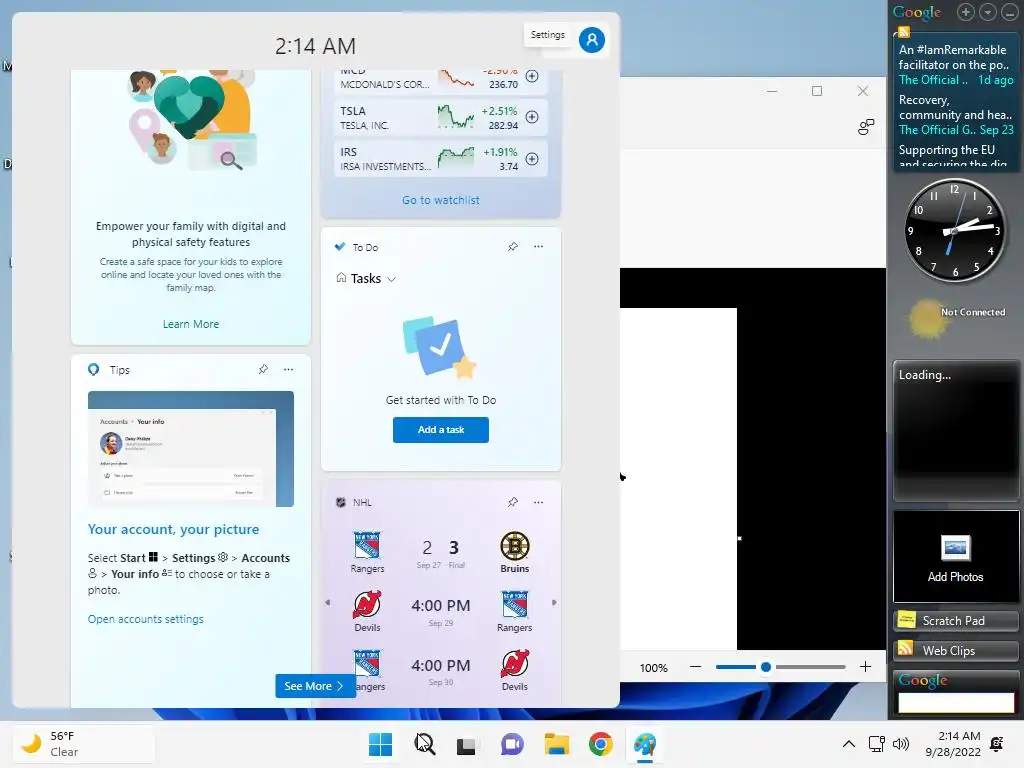Open network status tray icon

[876, 744]
